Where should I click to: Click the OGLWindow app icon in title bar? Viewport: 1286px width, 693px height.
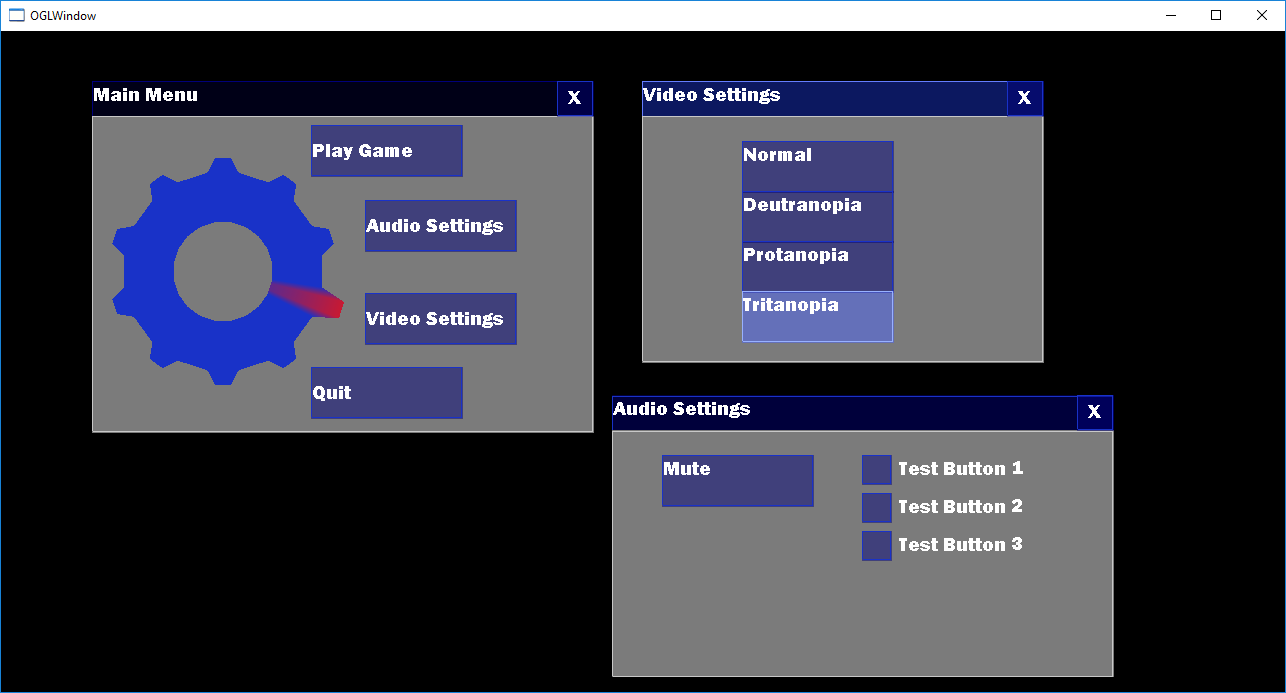click(x=16, y=15)
